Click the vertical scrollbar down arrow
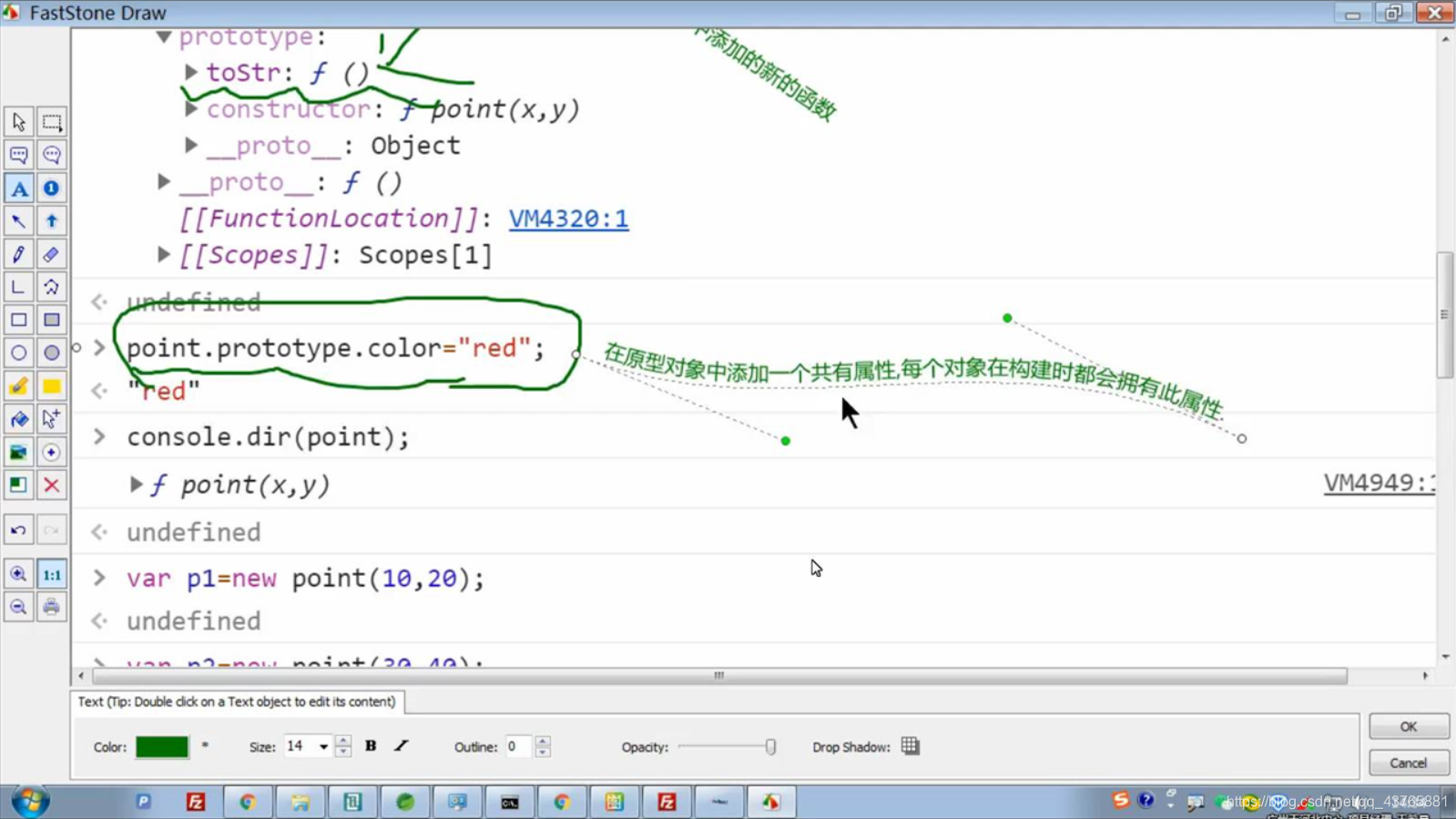The height and width of the screenshot is (819, 1456). point(1446,657)
